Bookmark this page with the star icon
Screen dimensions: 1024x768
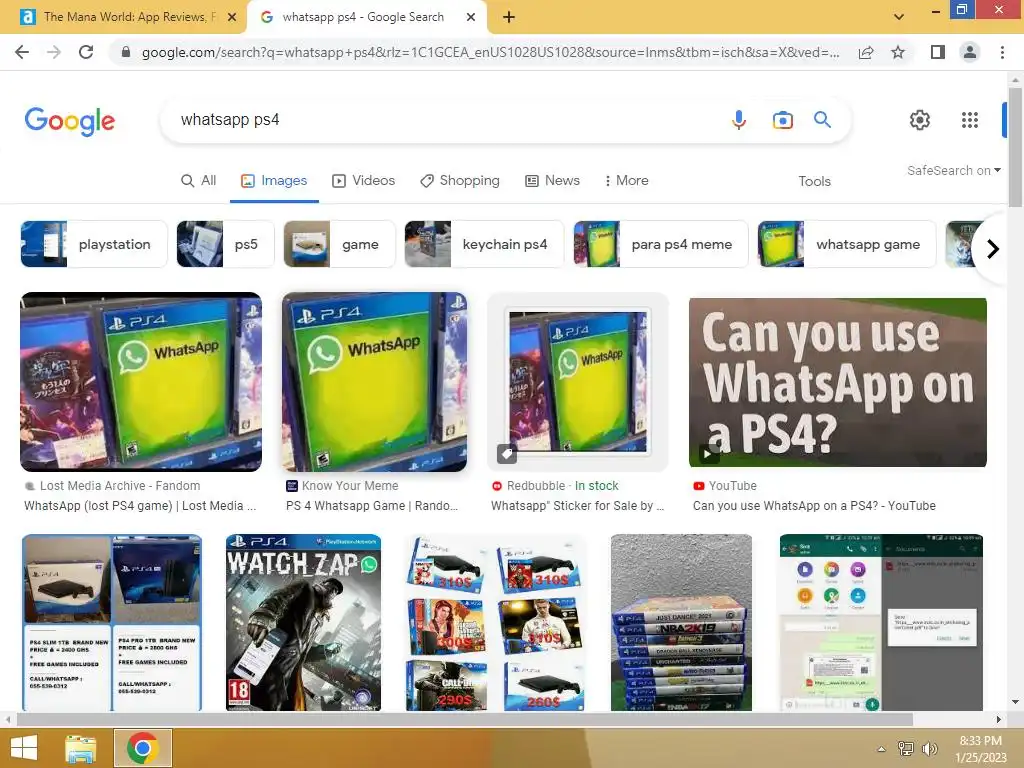(x=898, y=52)
